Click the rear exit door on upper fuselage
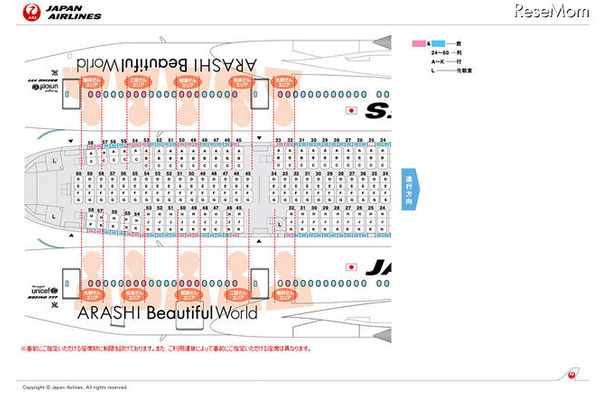This screenshot has height=400, width=610. coord(71,93)
